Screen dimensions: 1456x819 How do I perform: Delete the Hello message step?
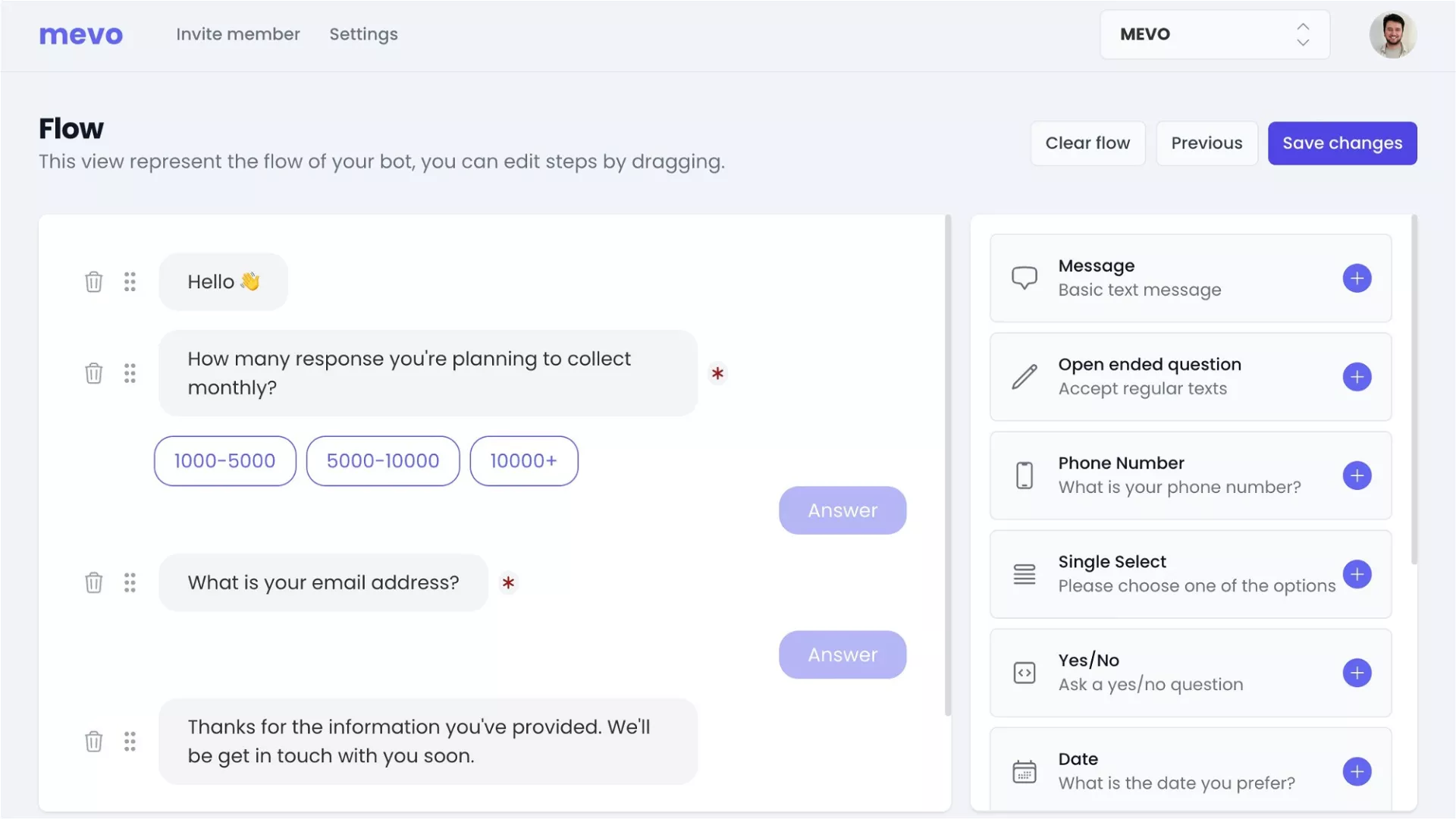[93, 282]
